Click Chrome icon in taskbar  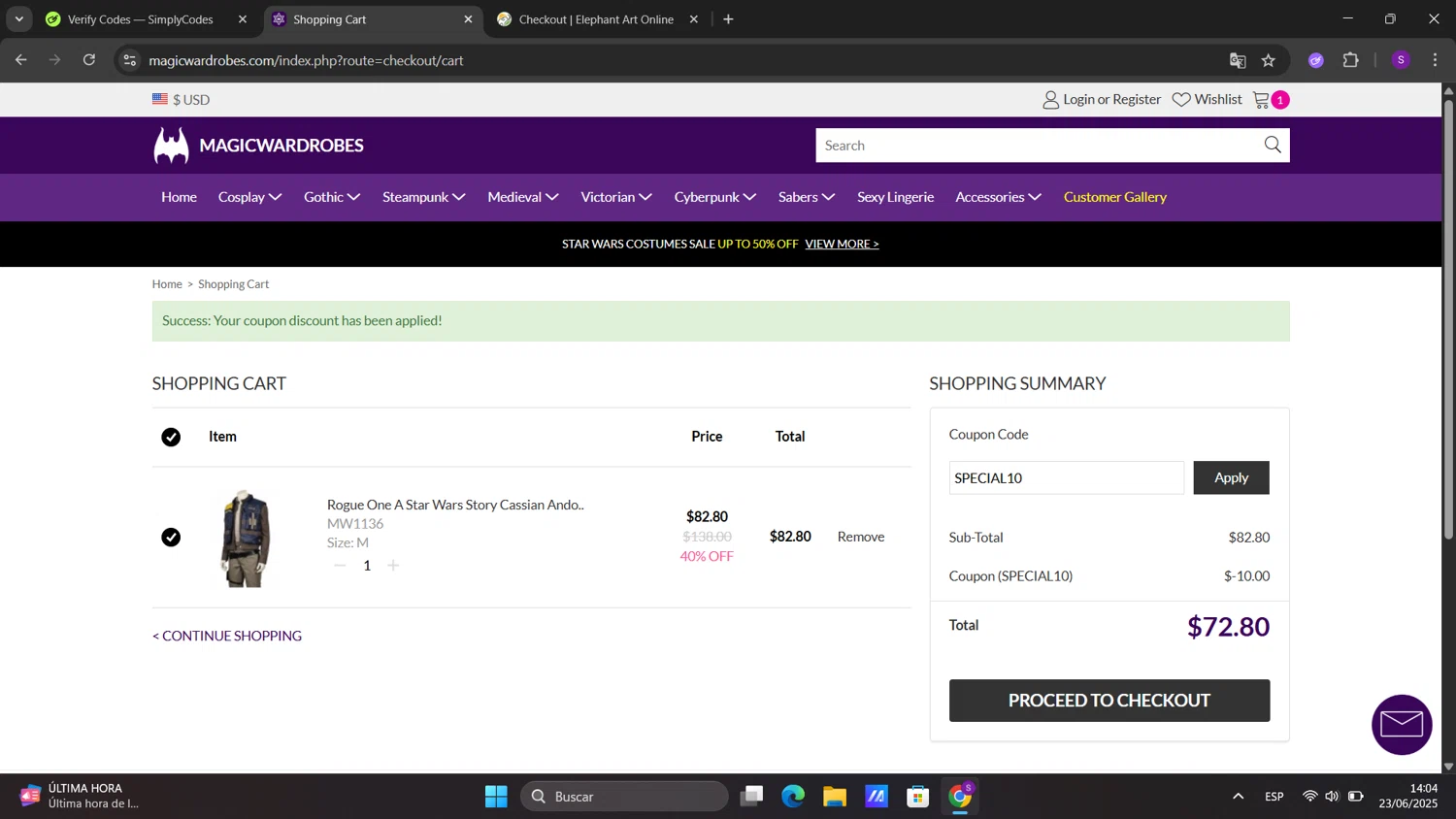tap(960, 797)
